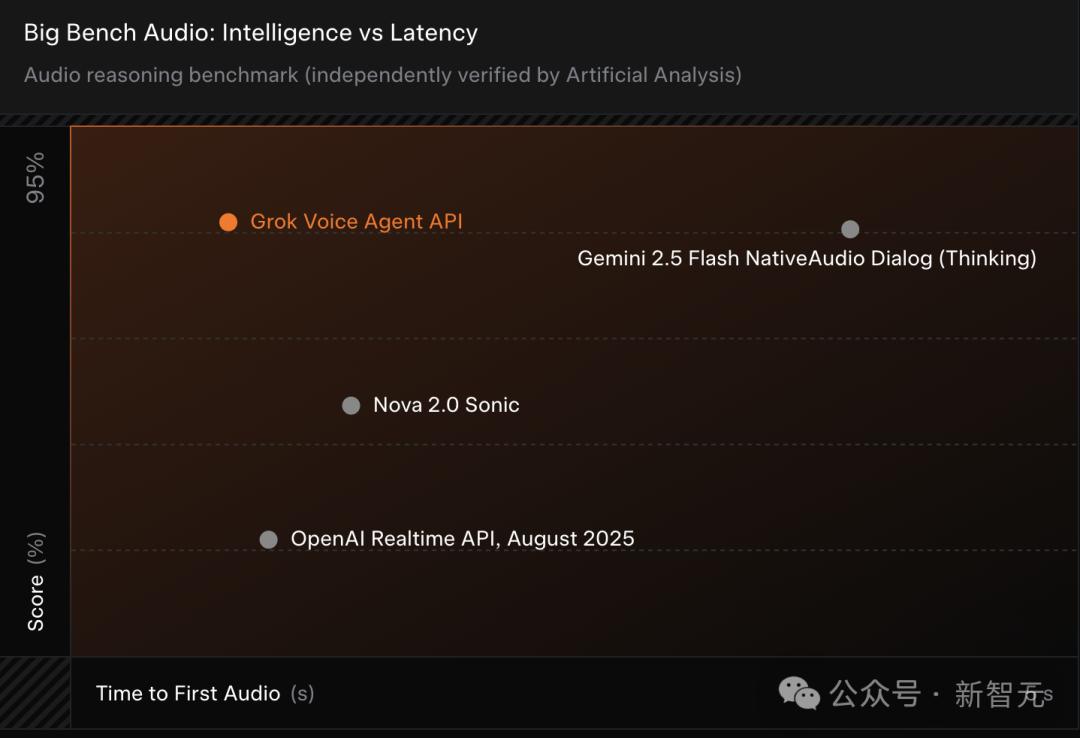Click the 95% y-axis tick label

pos(35,178)
